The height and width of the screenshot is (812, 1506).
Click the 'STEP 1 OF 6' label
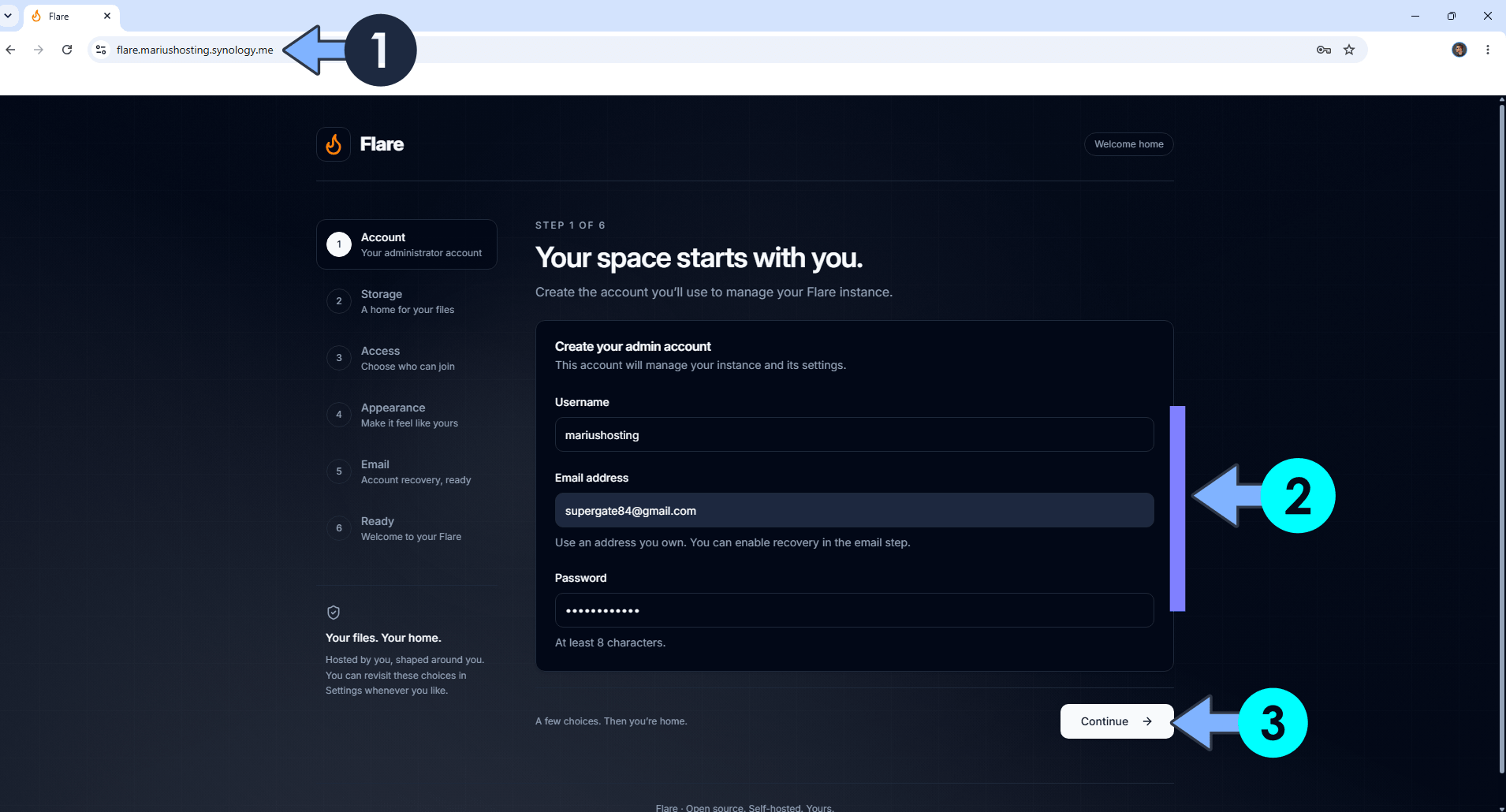coord(570,225)
